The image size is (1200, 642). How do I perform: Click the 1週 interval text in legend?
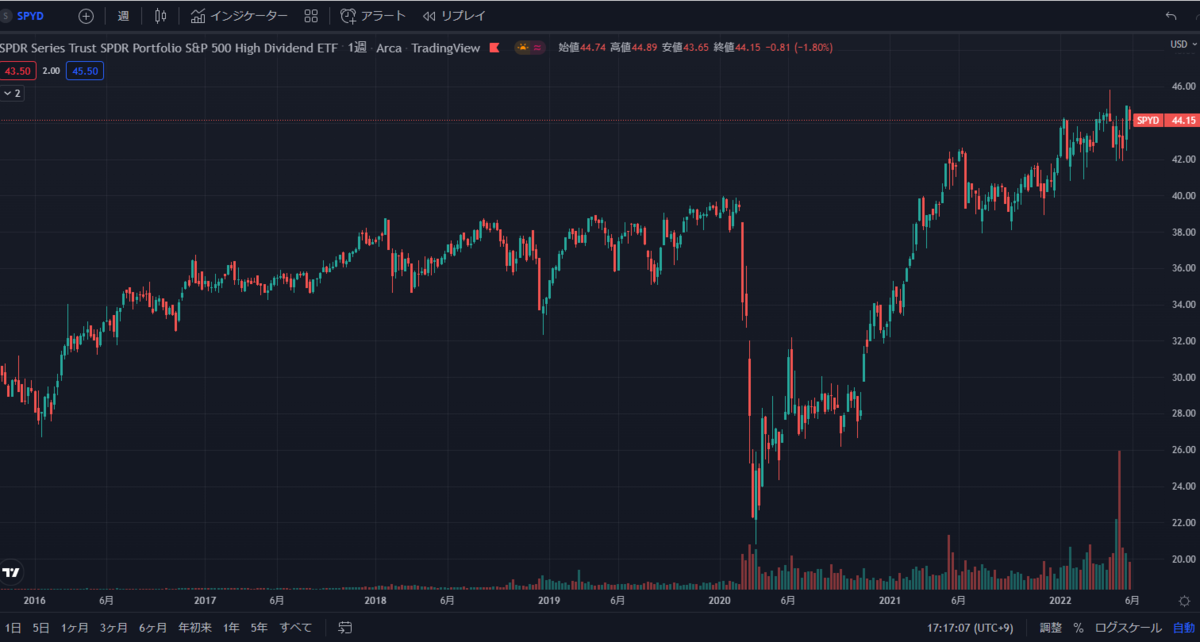click(357, 47)
